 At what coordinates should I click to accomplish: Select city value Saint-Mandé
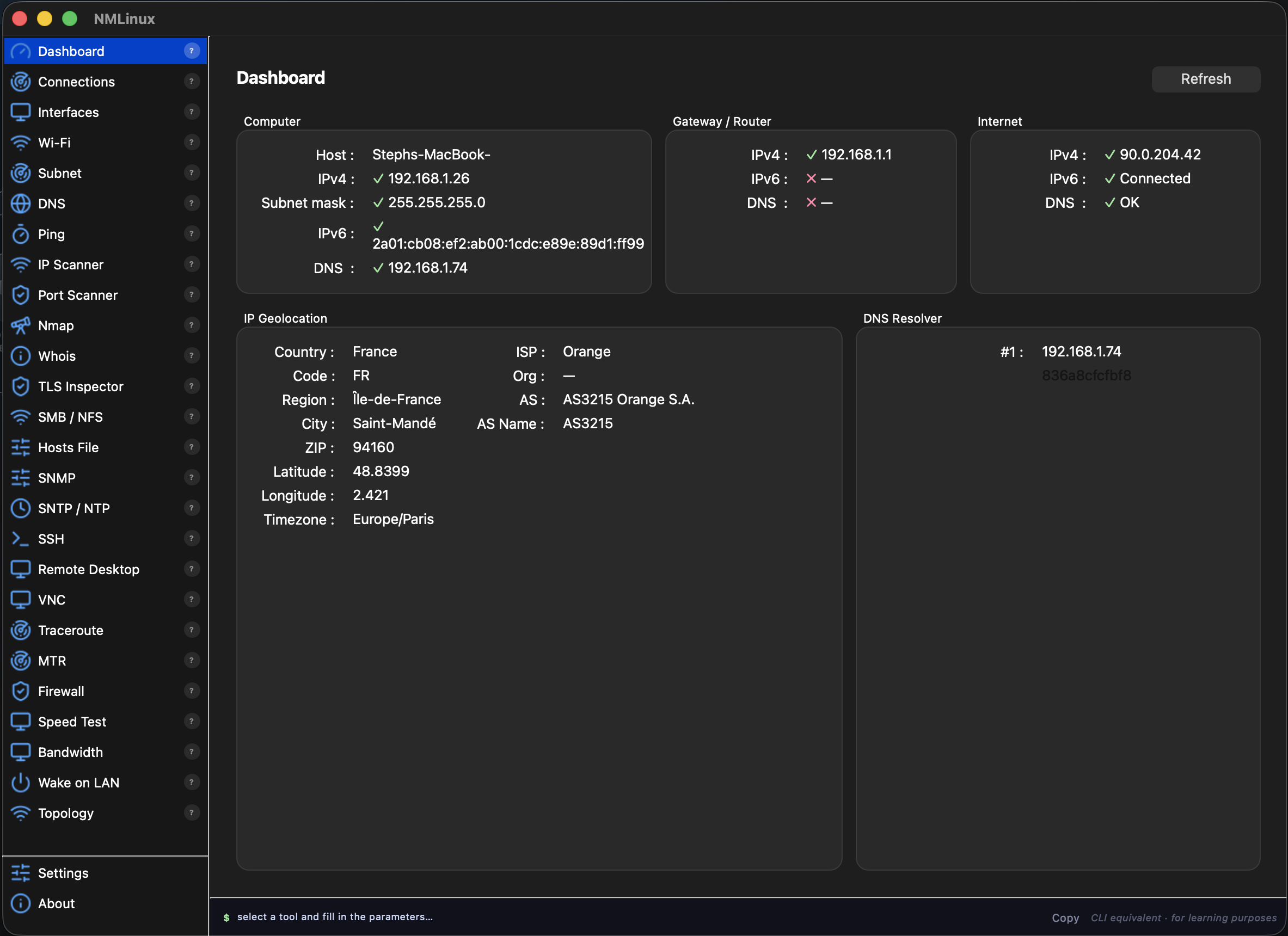click(x=394, y=424)
